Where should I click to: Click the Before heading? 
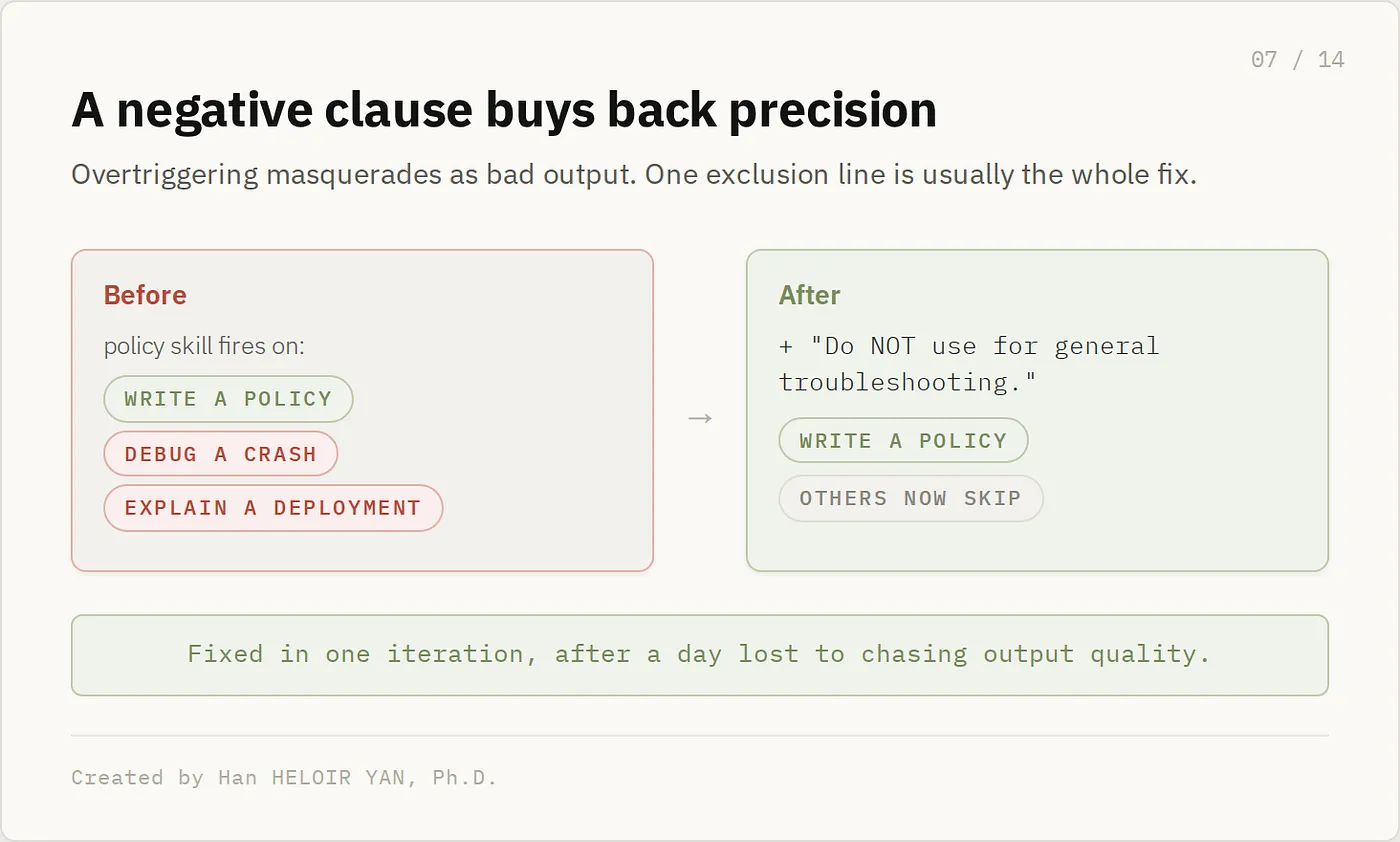click(x=145, y=295)
